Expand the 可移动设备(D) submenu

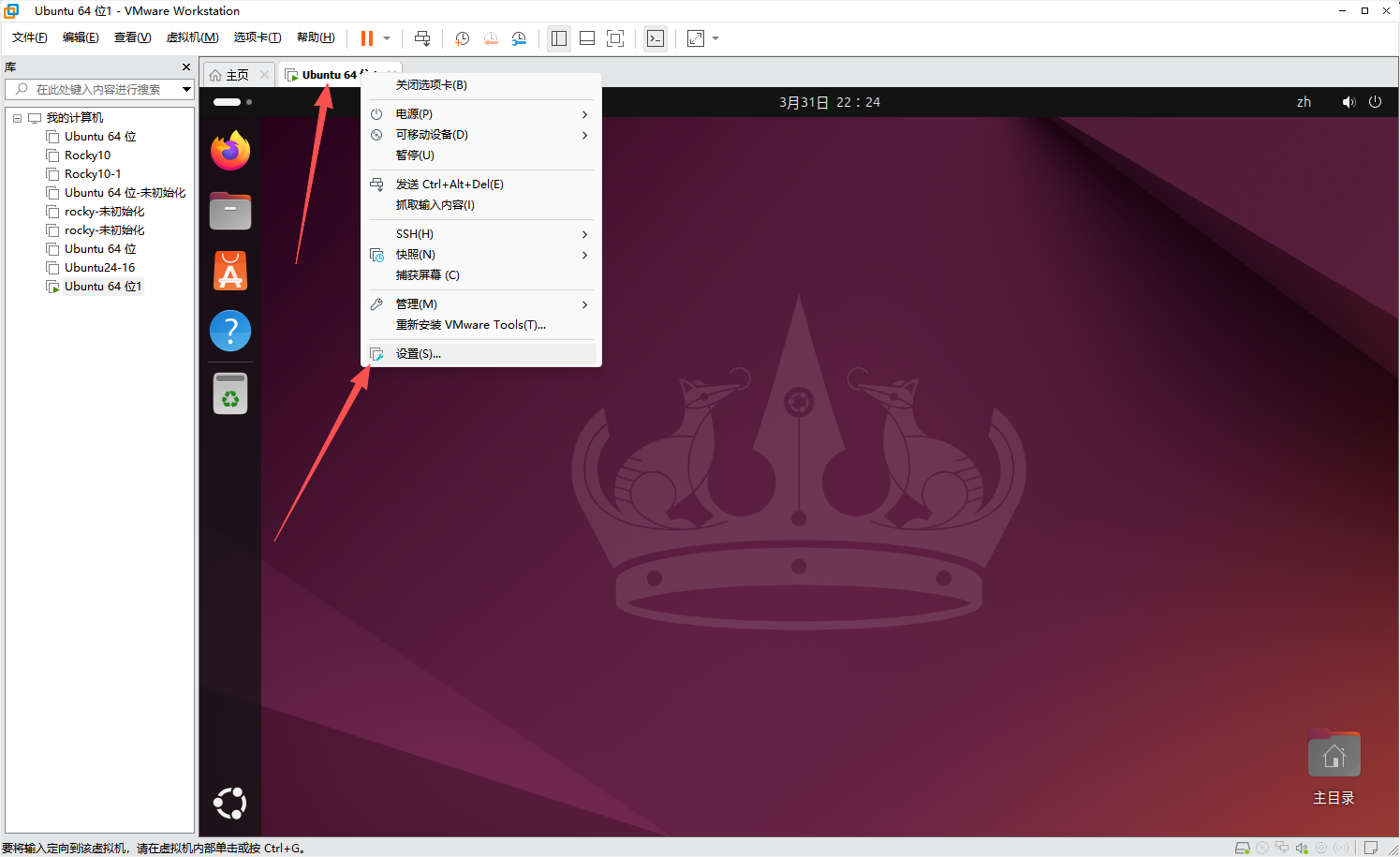tap(481, 135)
